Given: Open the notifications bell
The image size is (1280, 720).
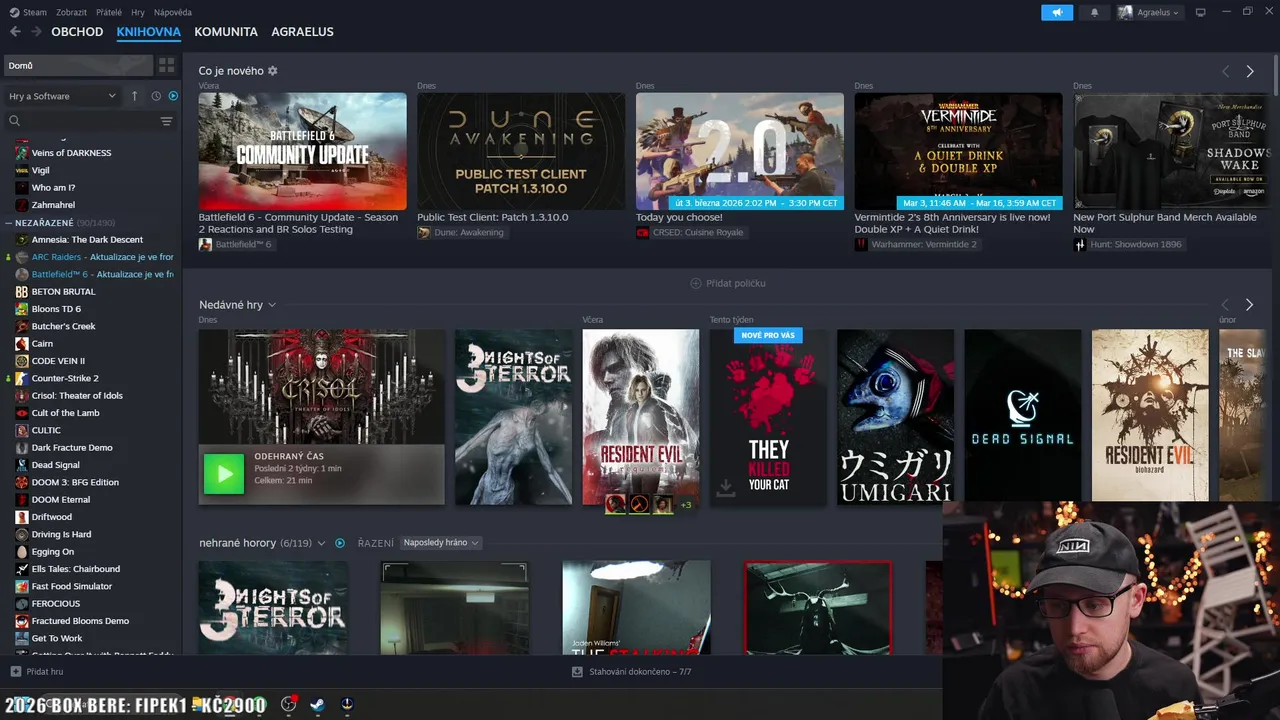Looking at the screenshot, I should 1094,12.
